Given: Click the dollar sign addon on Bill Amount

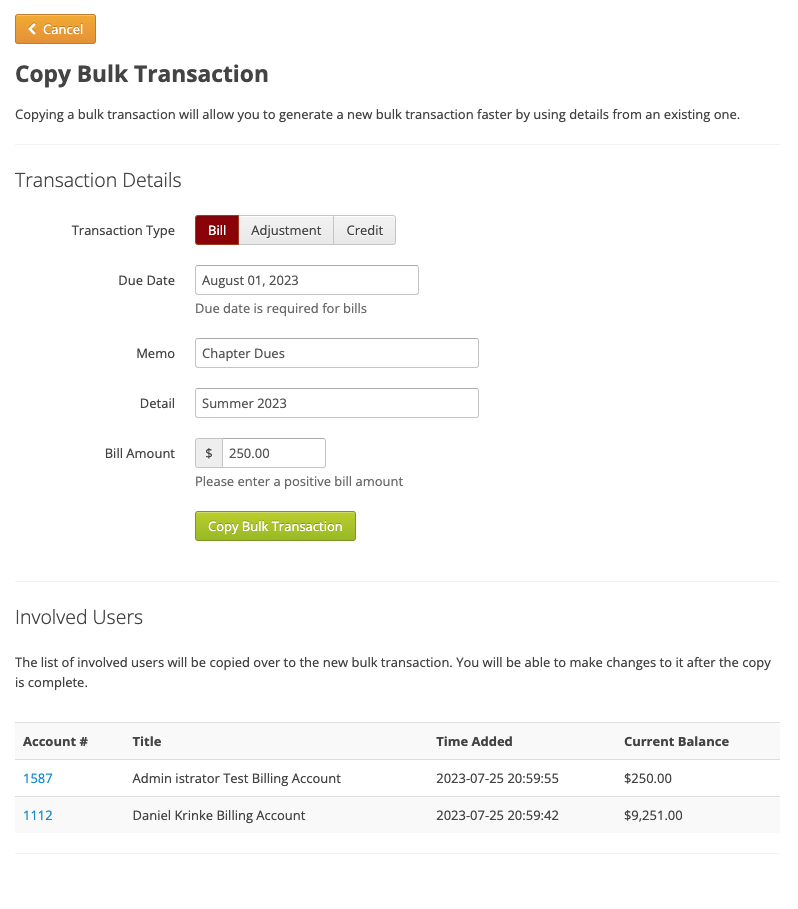Looking at the screenshot, I should coord(209,453).
